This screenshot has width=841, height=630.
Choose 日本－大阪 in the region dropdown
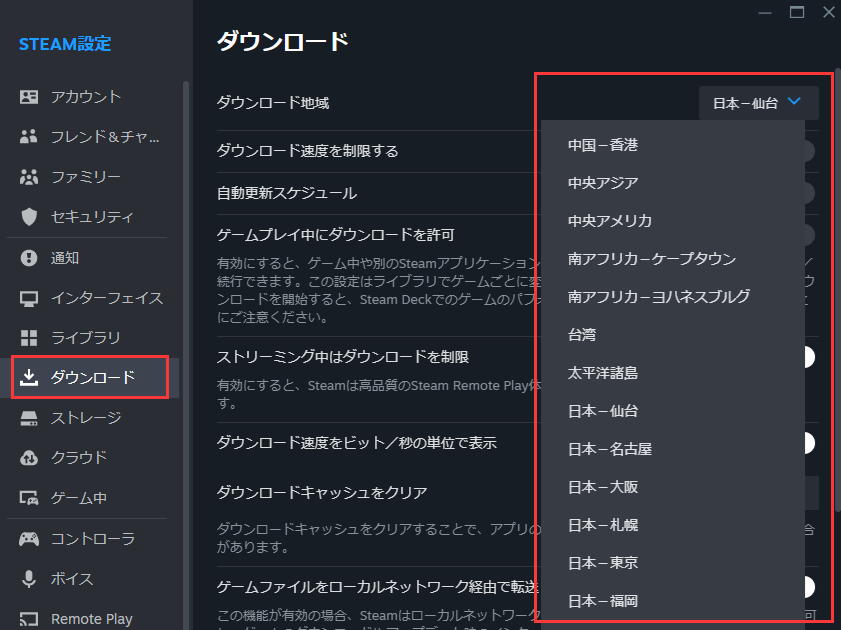603,487
